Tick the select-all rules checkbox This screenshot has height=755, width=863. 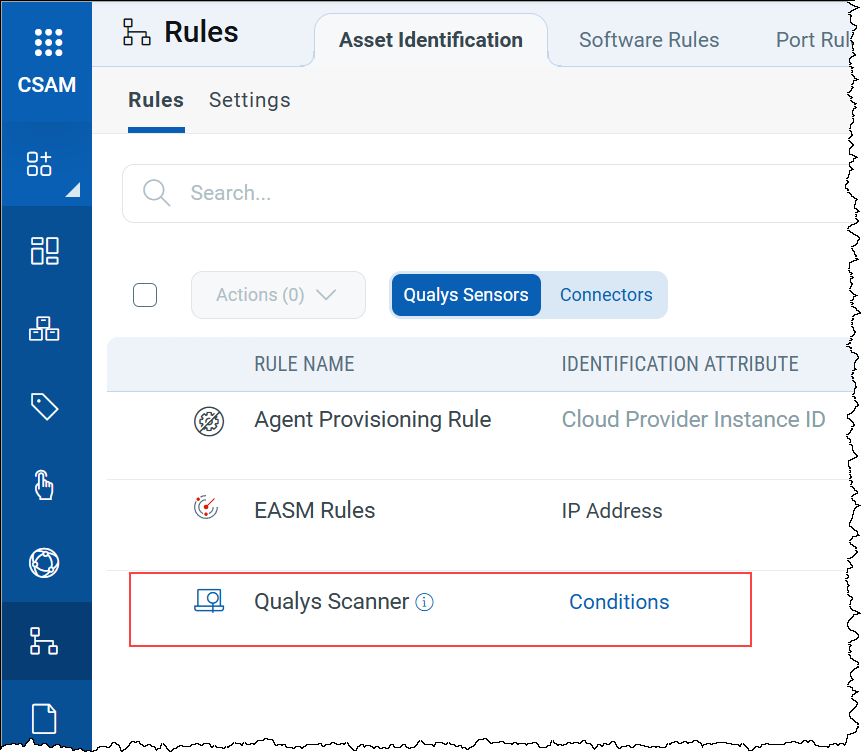point(145,295)
